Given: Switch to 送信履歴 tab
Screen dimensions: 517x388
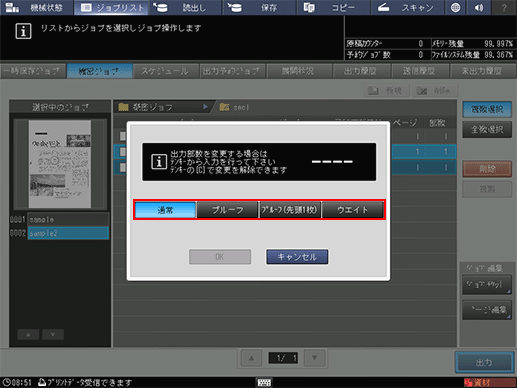Looking at the screenshot, I should [x=420, y=71].
